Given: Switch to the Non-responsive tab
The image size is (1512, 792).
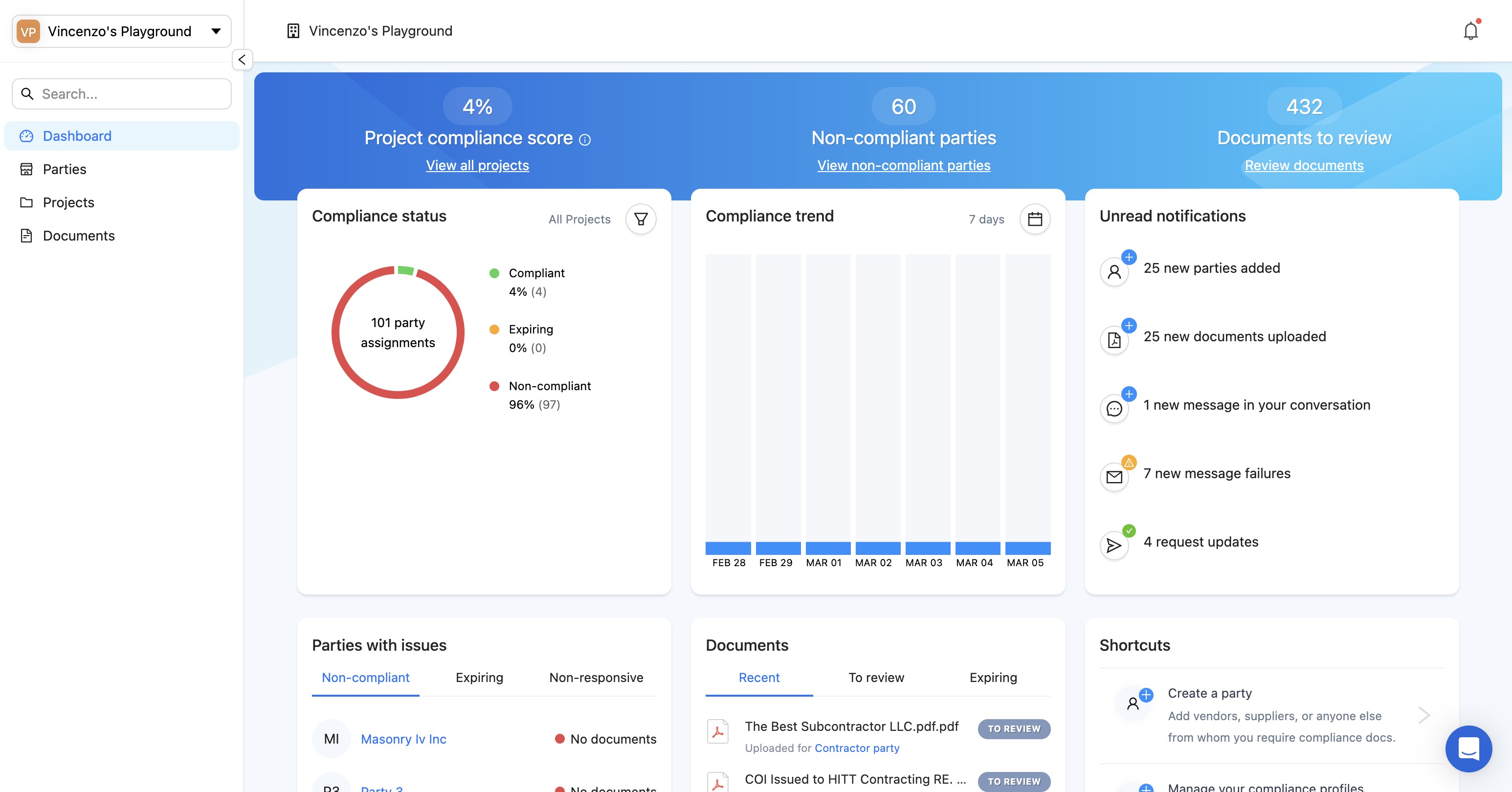Looking at the screenshot, I should click(x=596, y=678).
